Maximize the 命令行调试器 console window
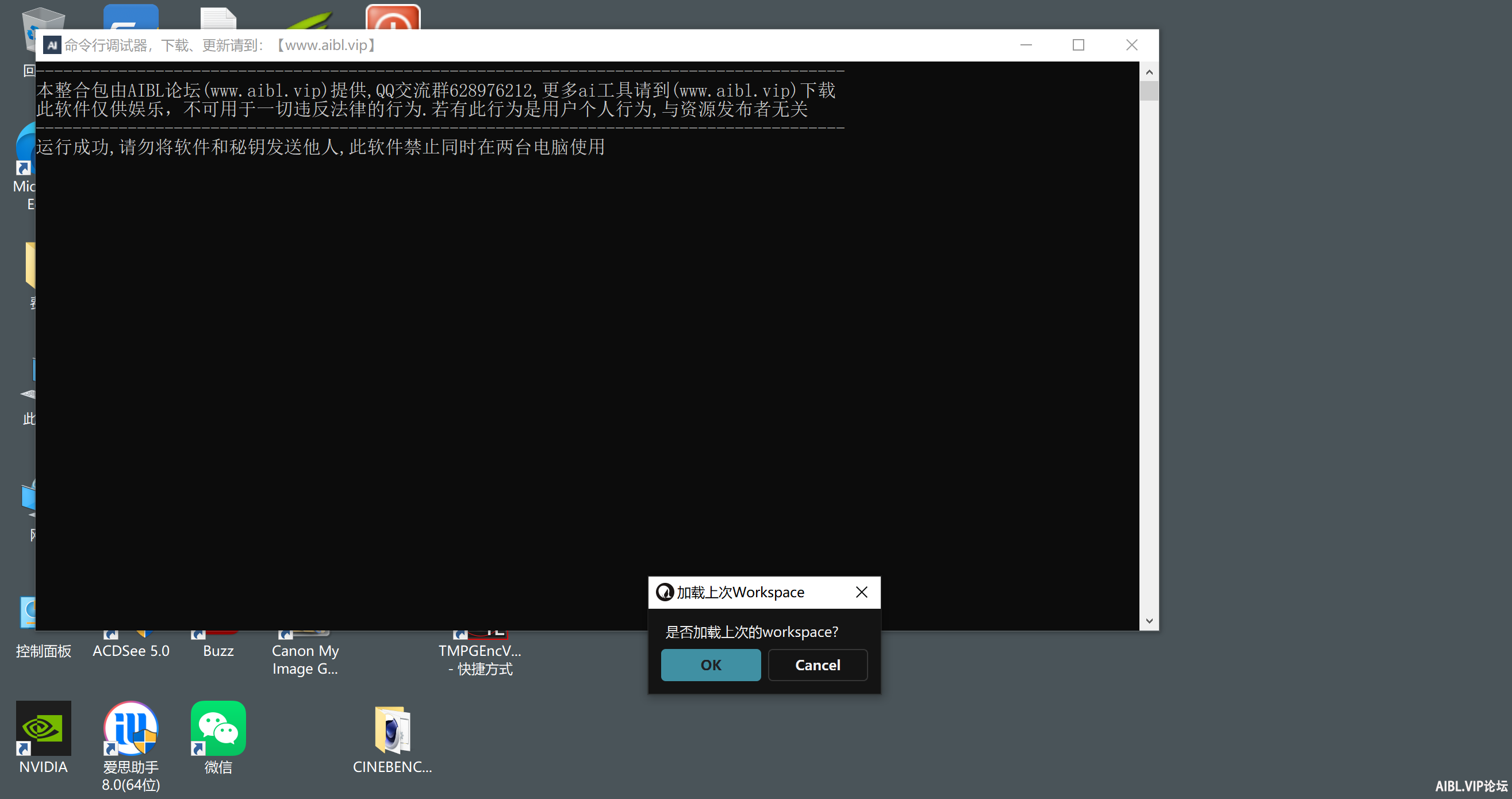This screenshot has height=799, width=1512. (x=1077, y=45)
